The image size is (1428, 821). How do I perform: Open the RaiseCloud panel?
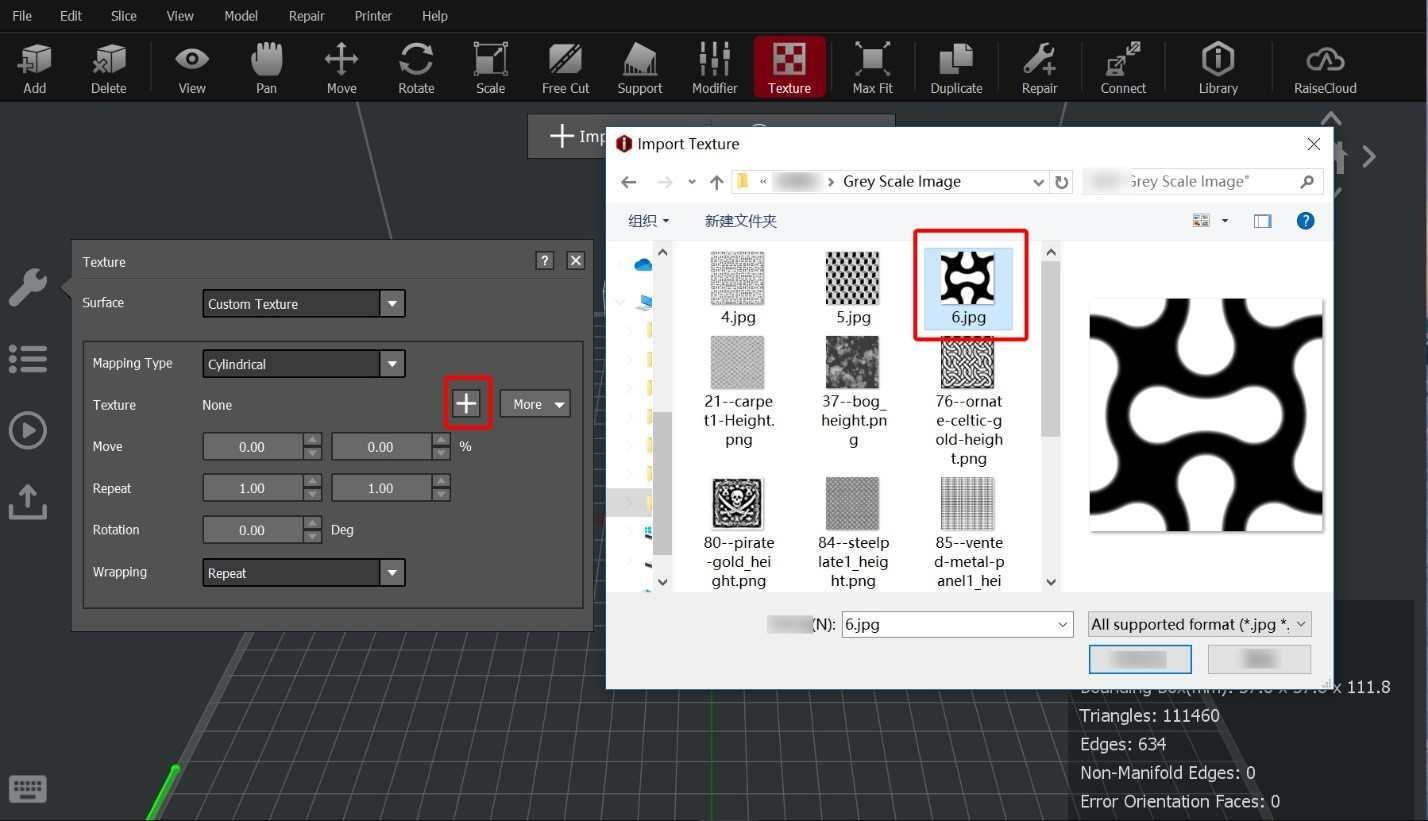click(x=1324, y=66)
